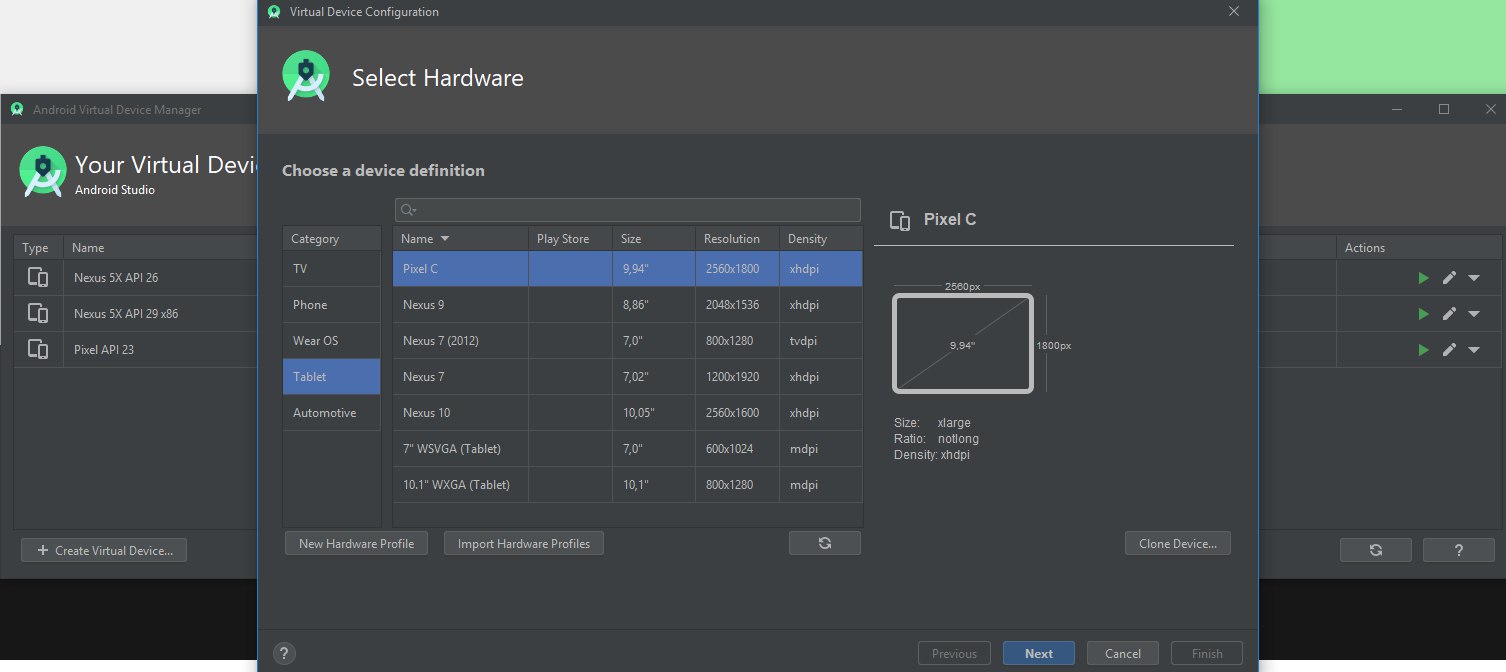The height and width of the screenshot is (672, 1506).
Task: Edit Nexus 5X API 26 pencil icon
Action: coord(1448,278)
